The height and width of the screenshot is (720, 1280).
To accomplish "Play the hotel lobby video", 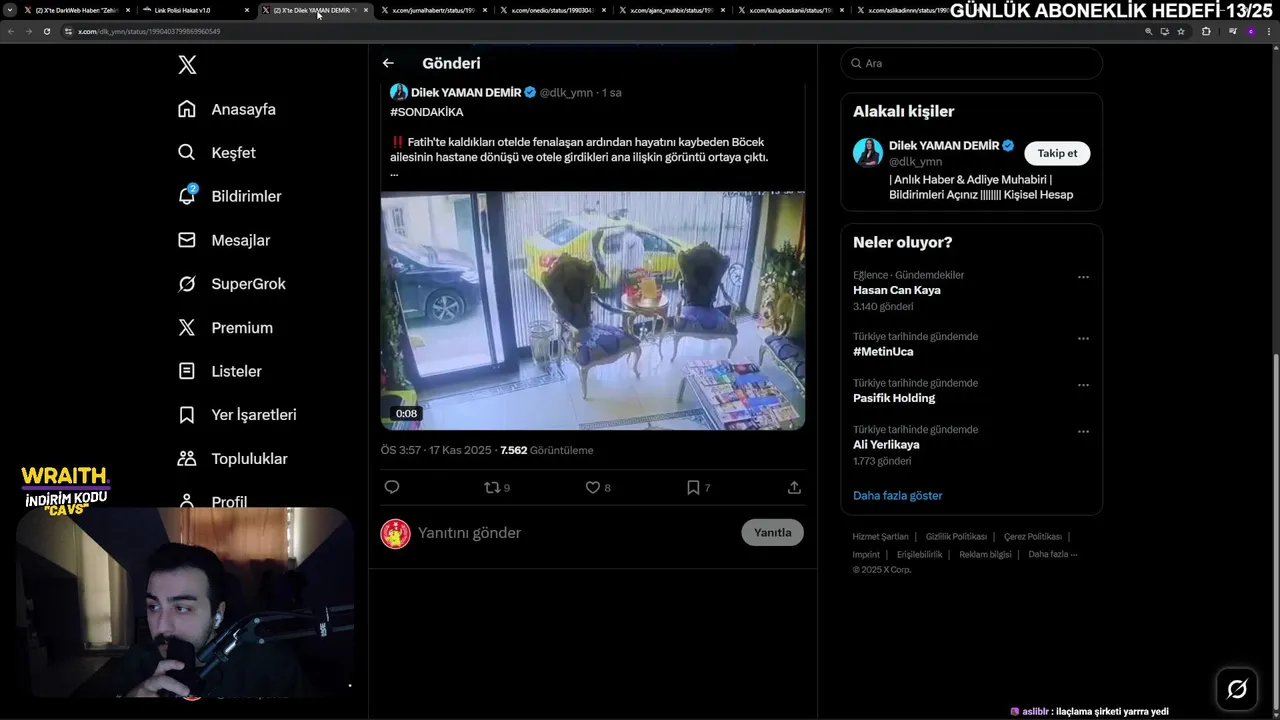I will [x=593, y=311].
